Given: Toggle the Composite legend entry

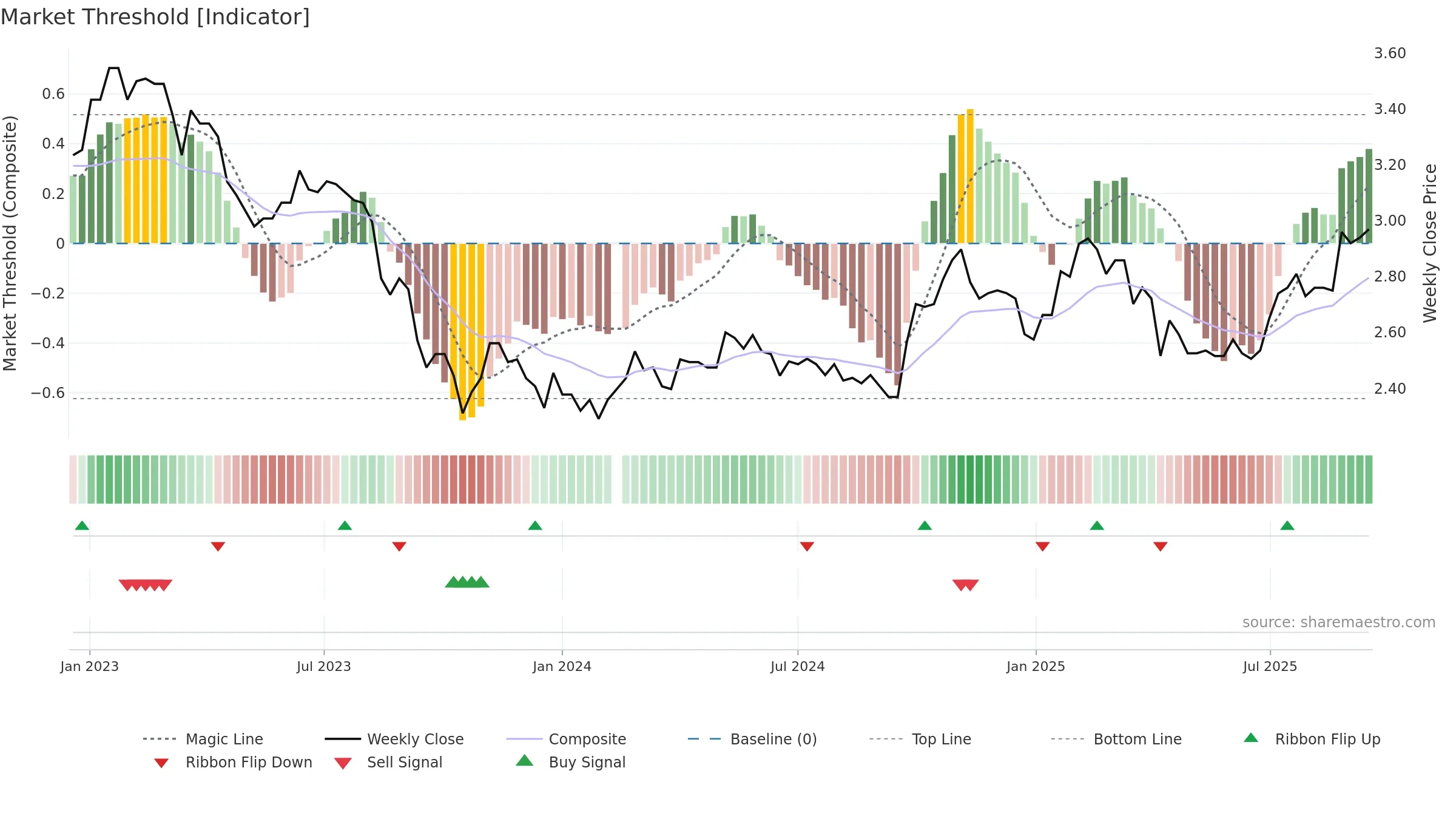Looking at the screenshot, I should click(x=566, y=739).
